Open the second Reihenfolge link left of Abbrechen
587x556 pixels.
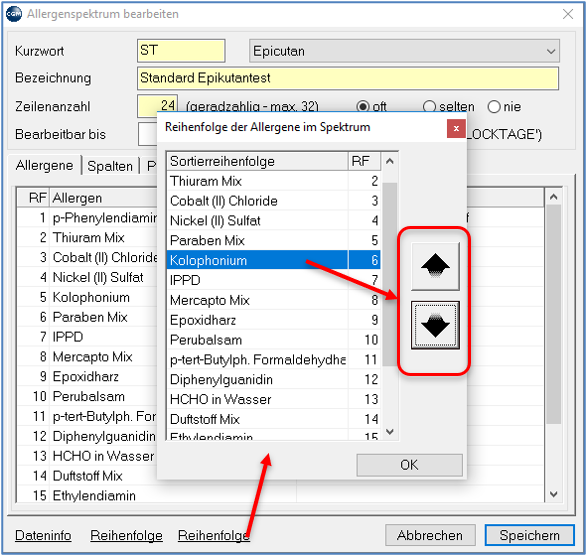tap(214, 535)
